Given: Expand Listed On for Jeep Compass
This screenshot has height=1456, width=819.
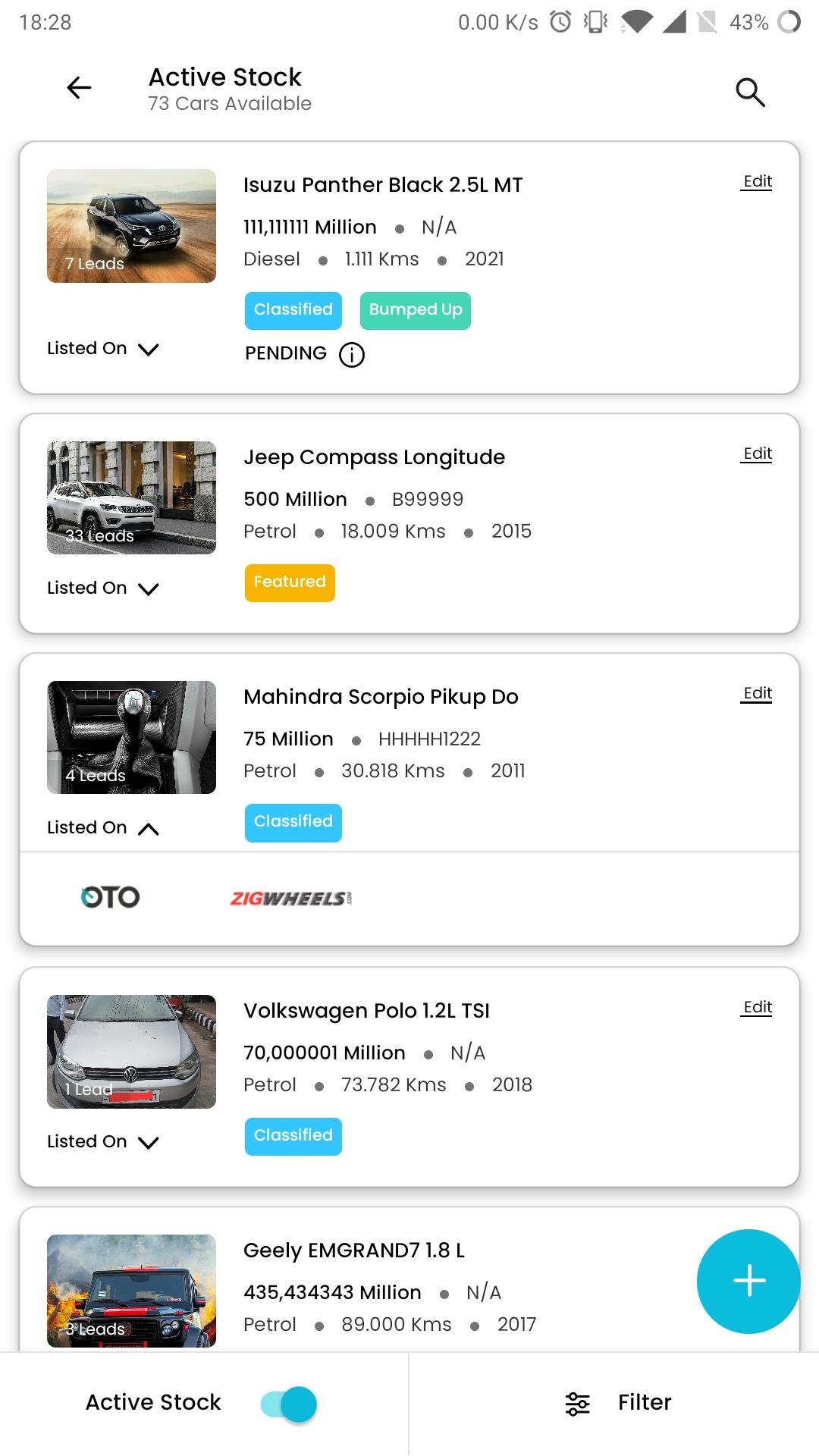Looking at the screenshot, I should (103, 588).
